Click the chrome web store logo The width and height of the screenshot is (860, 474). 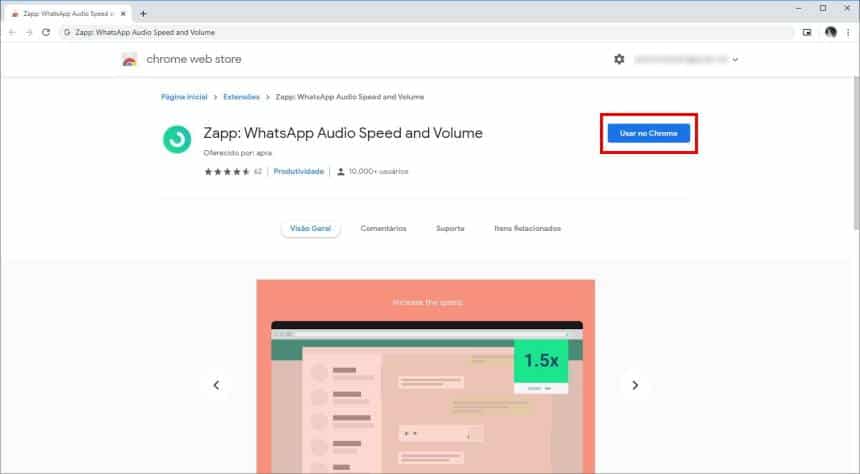(x=129, y=59)
